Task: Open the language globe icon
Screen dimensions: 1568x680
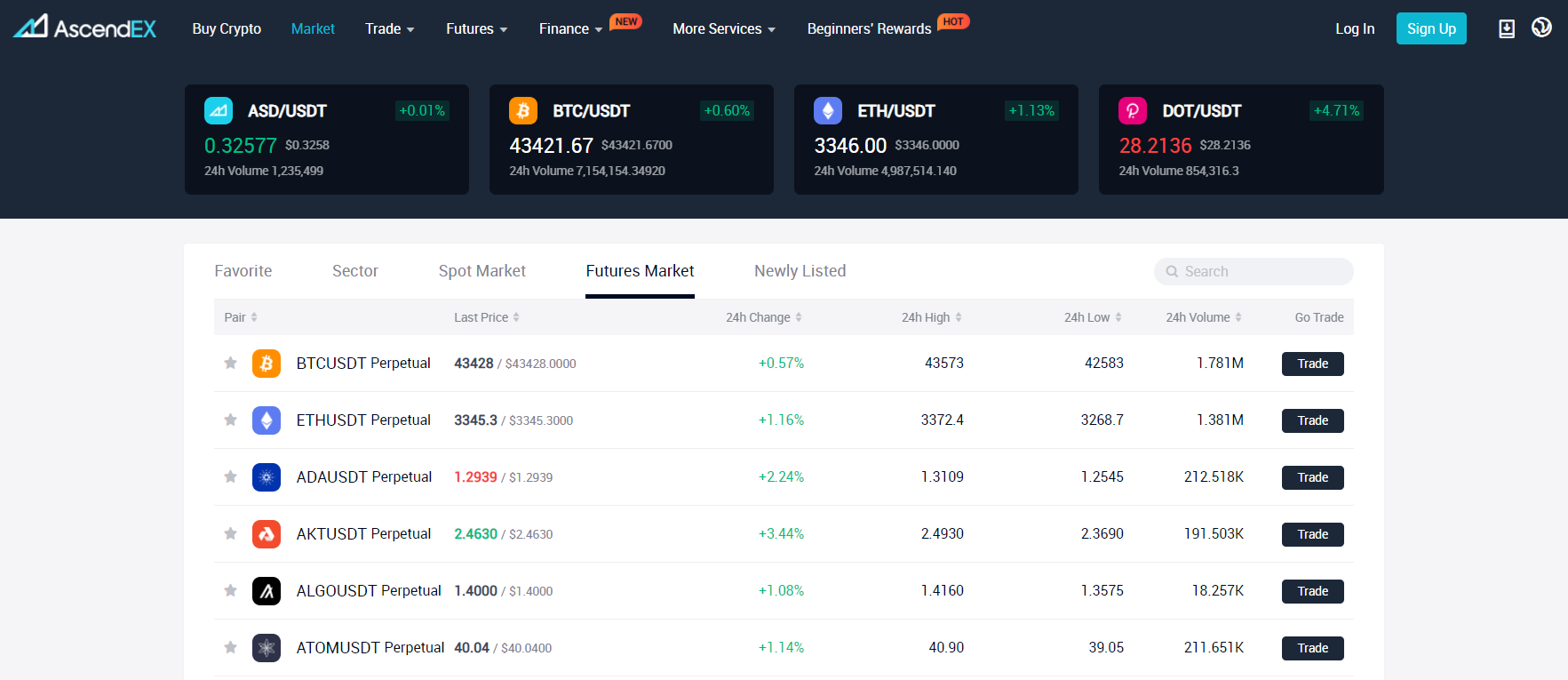Action: point(1541,28)
